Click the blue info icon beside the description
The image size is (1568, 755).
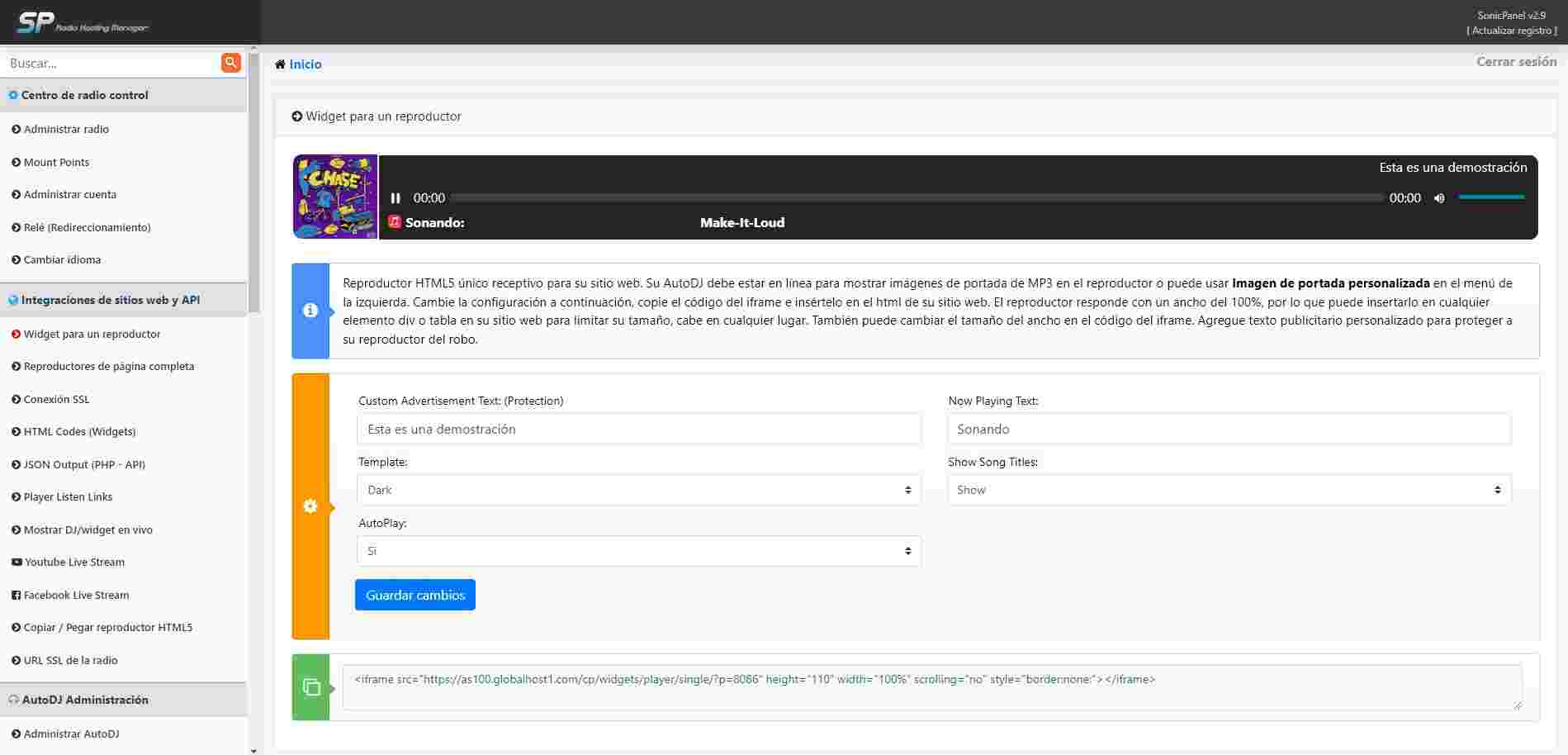tap(310, 311)
